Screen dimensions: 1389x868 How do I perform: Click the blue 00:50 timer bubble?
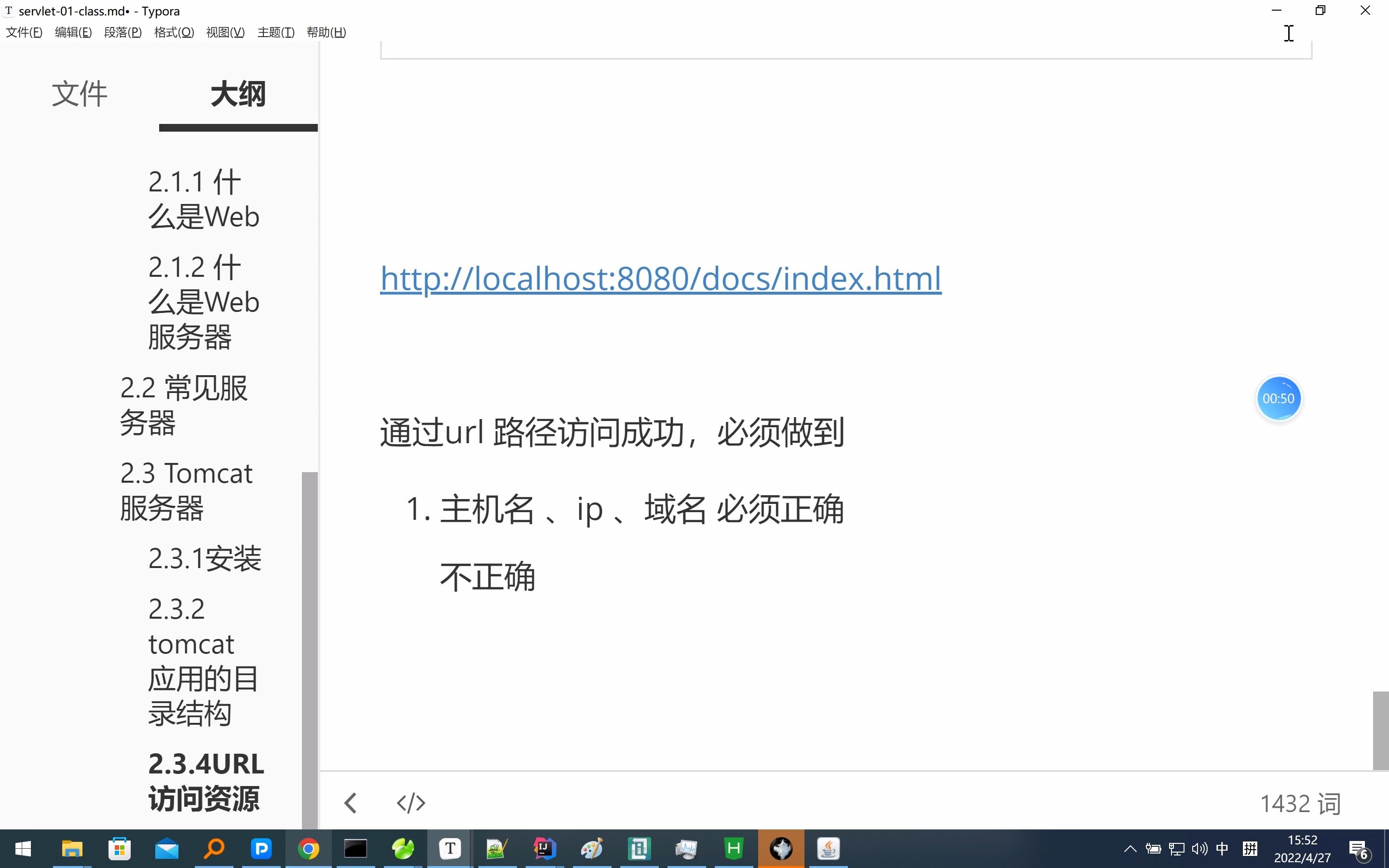click(x=1278, y=398)
